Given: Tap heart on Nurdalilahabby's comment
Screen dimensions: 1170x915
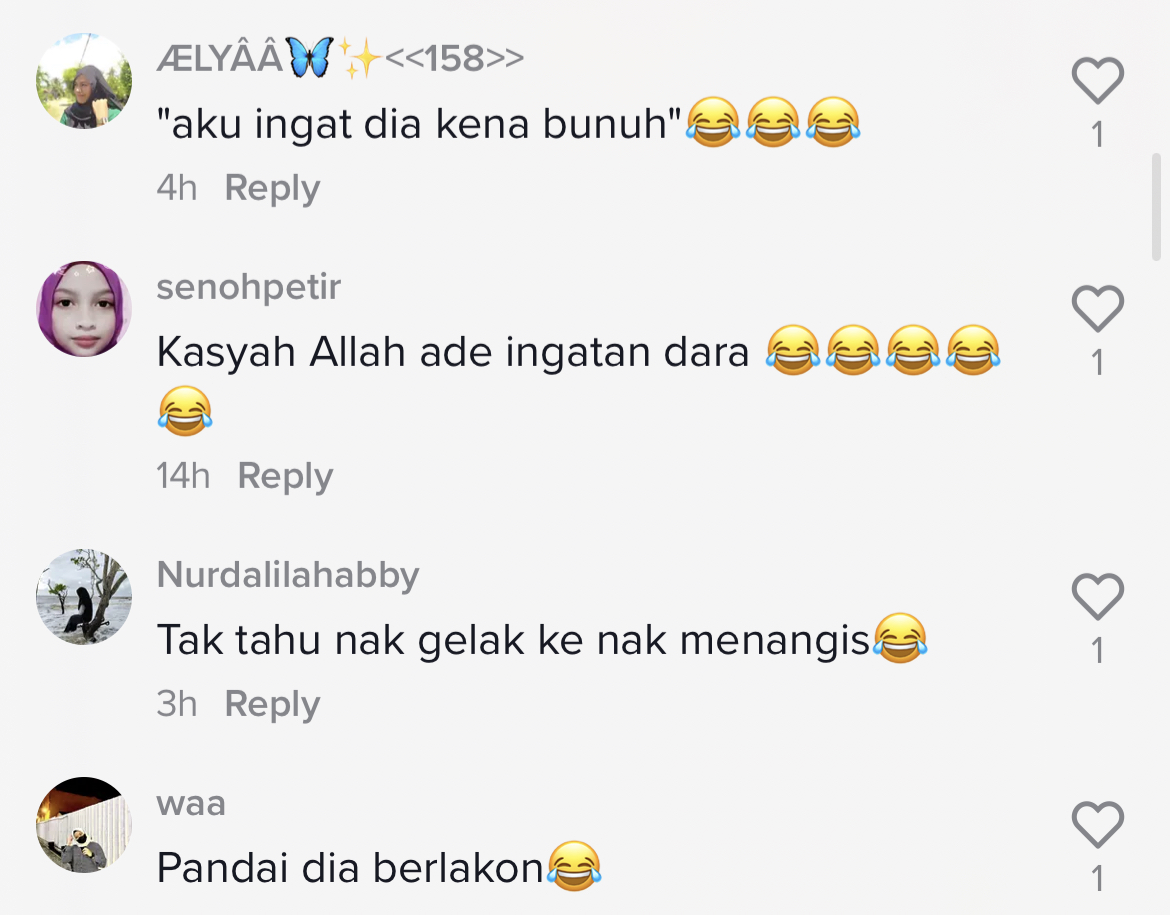Looking at the screenshot, I should [1098, 596].
